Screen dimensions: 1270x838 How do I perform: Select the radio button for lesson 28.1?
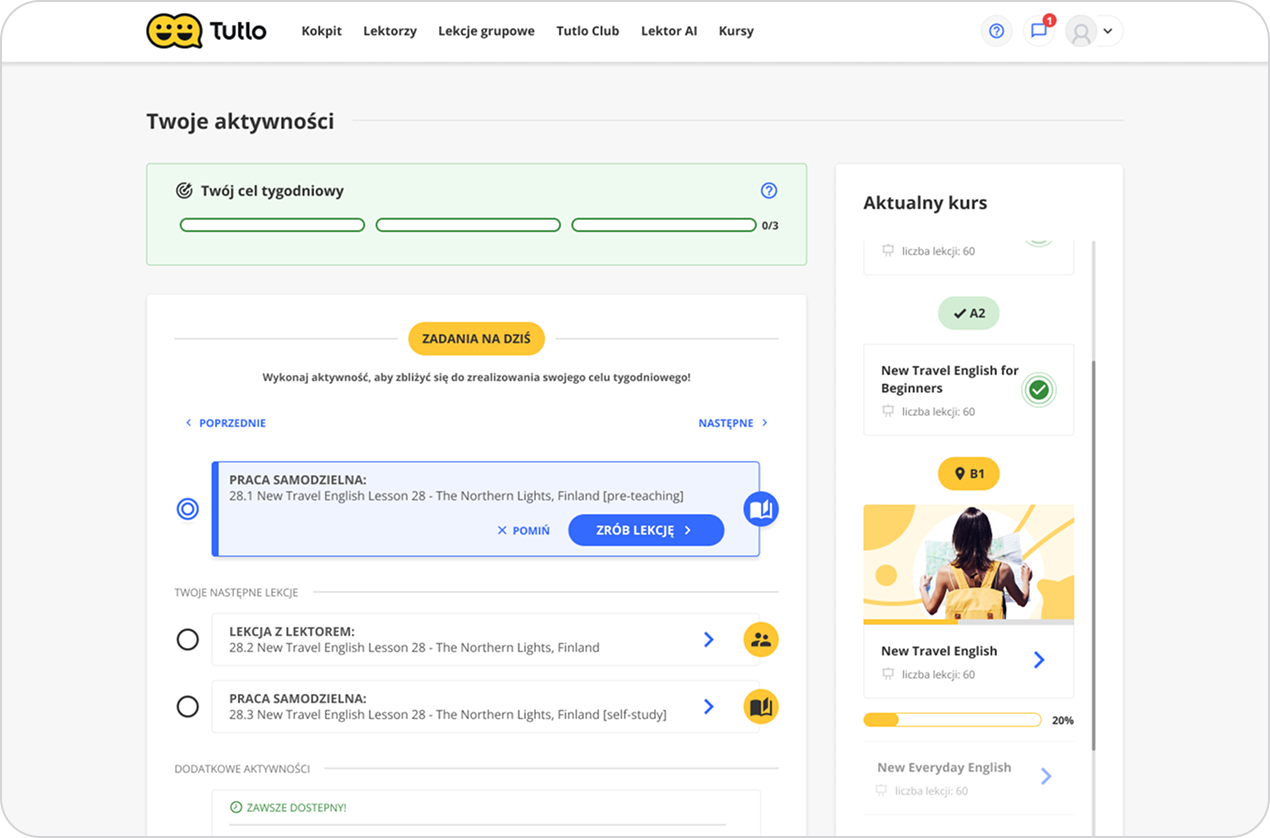(x=188, y=509)
